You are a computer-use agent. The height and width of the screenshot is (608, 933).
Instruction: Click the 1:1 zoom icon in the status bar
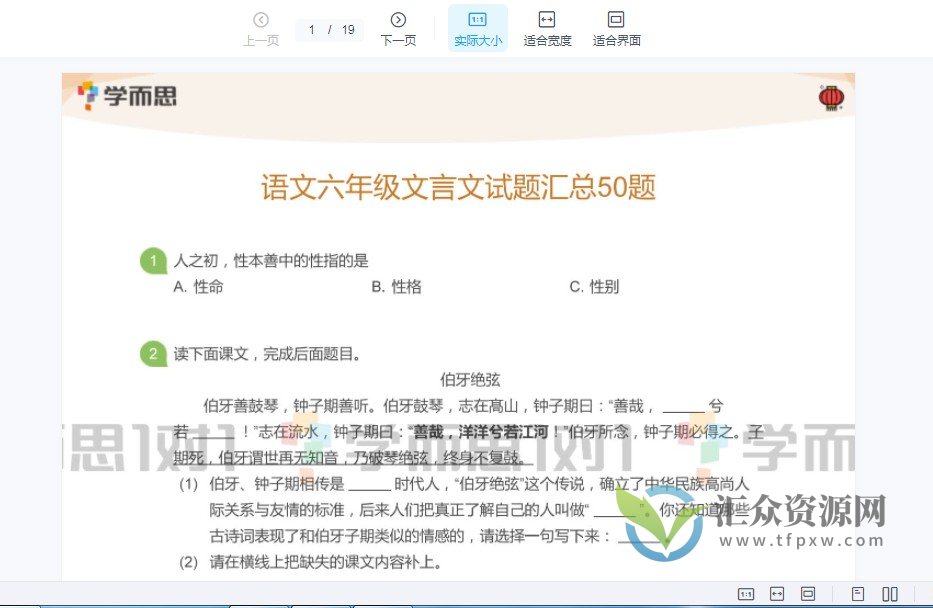pos(748,593)
